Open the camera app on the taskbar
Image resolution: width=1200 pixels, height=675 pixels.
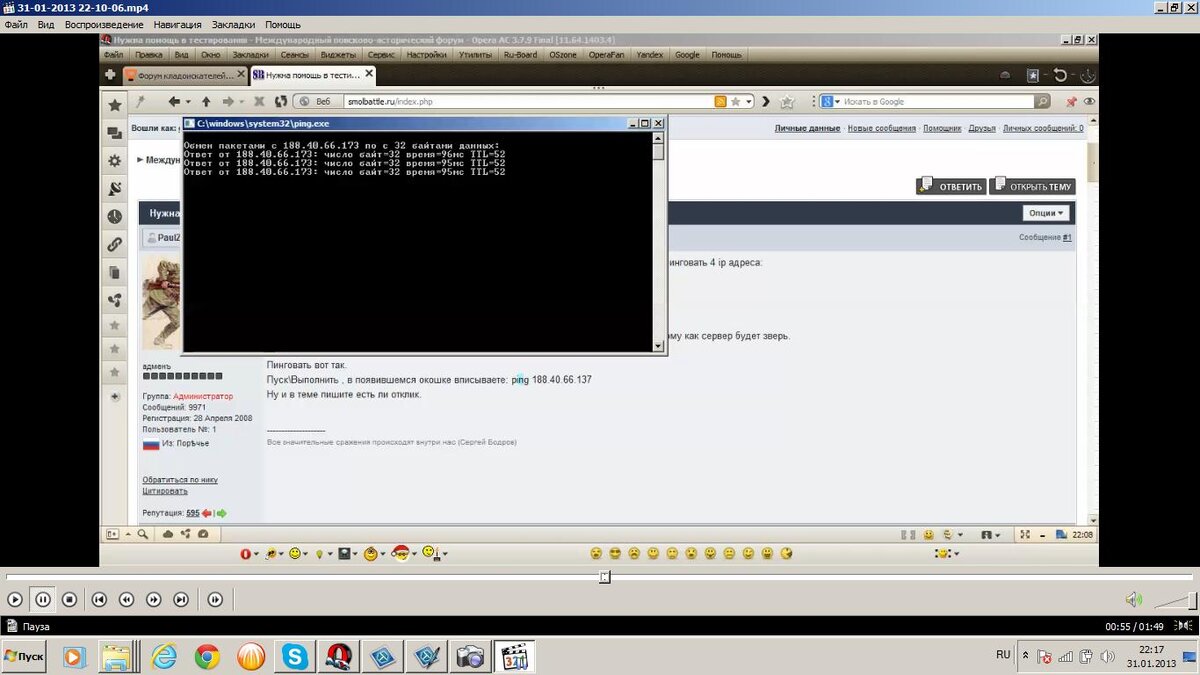(x=470, y=657)
